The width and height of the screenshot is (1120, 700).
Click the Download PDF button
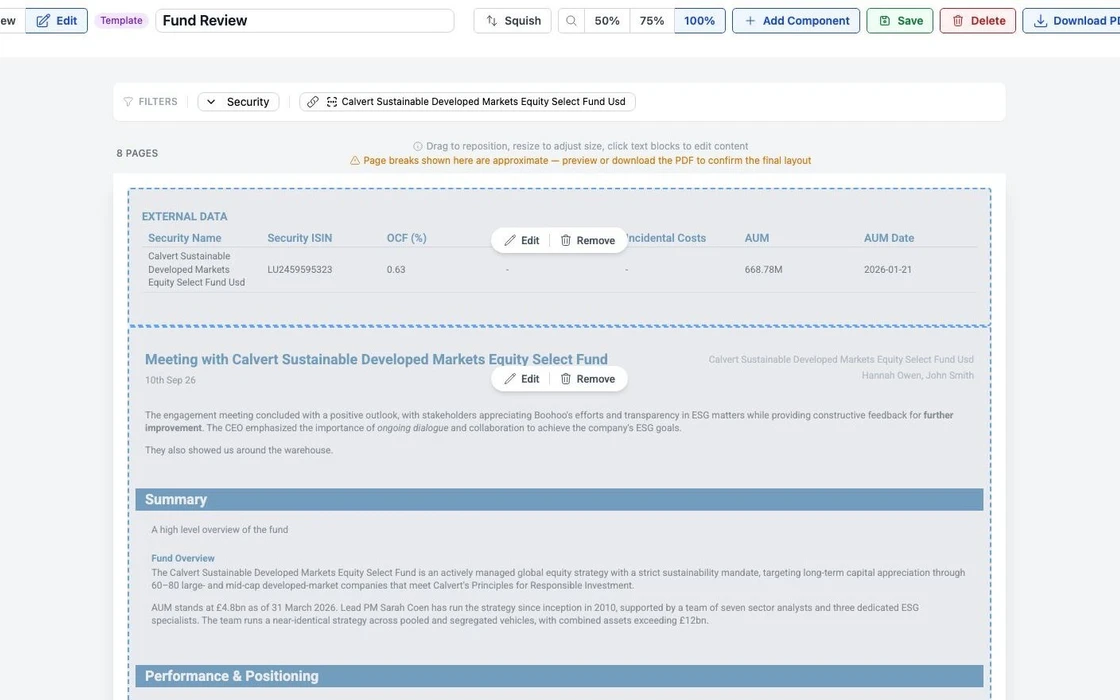pos(1071,21)
